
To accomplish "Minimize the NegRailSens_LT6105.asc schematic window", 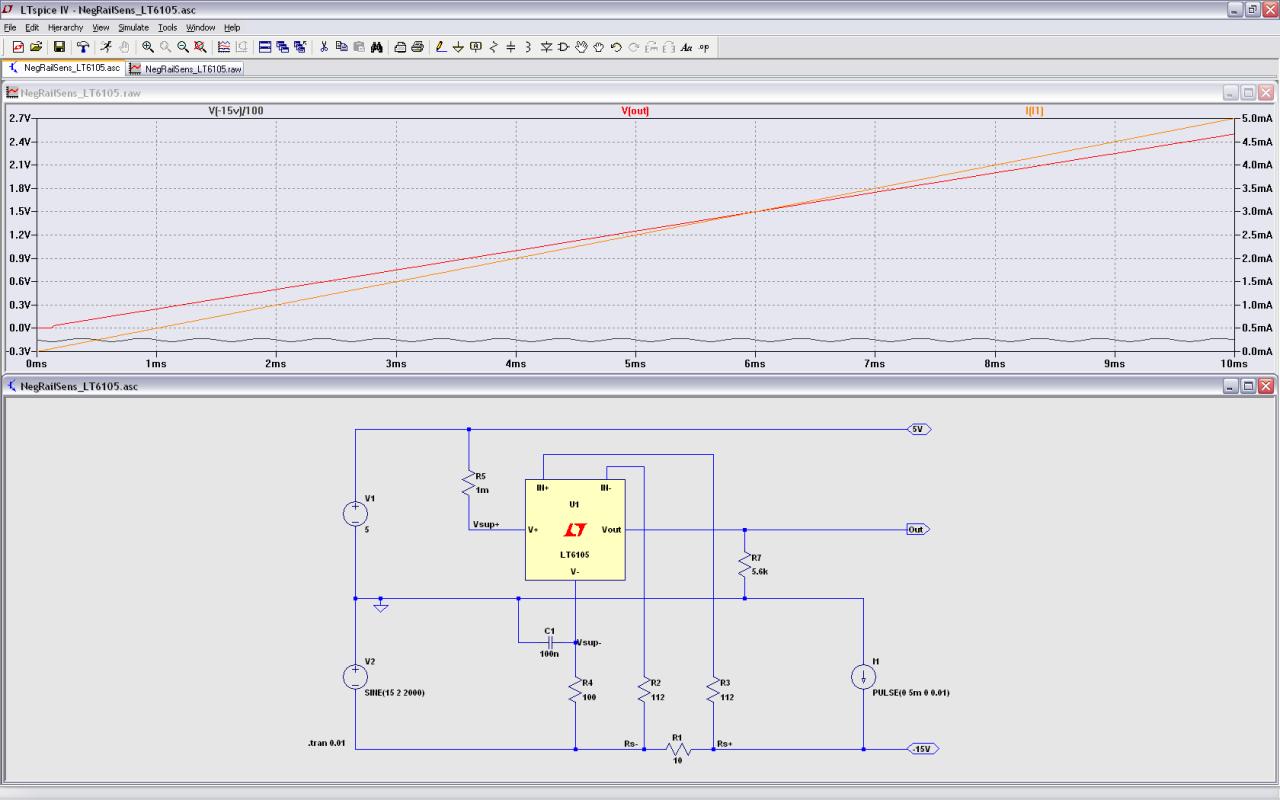I will tap(1230, 386).
